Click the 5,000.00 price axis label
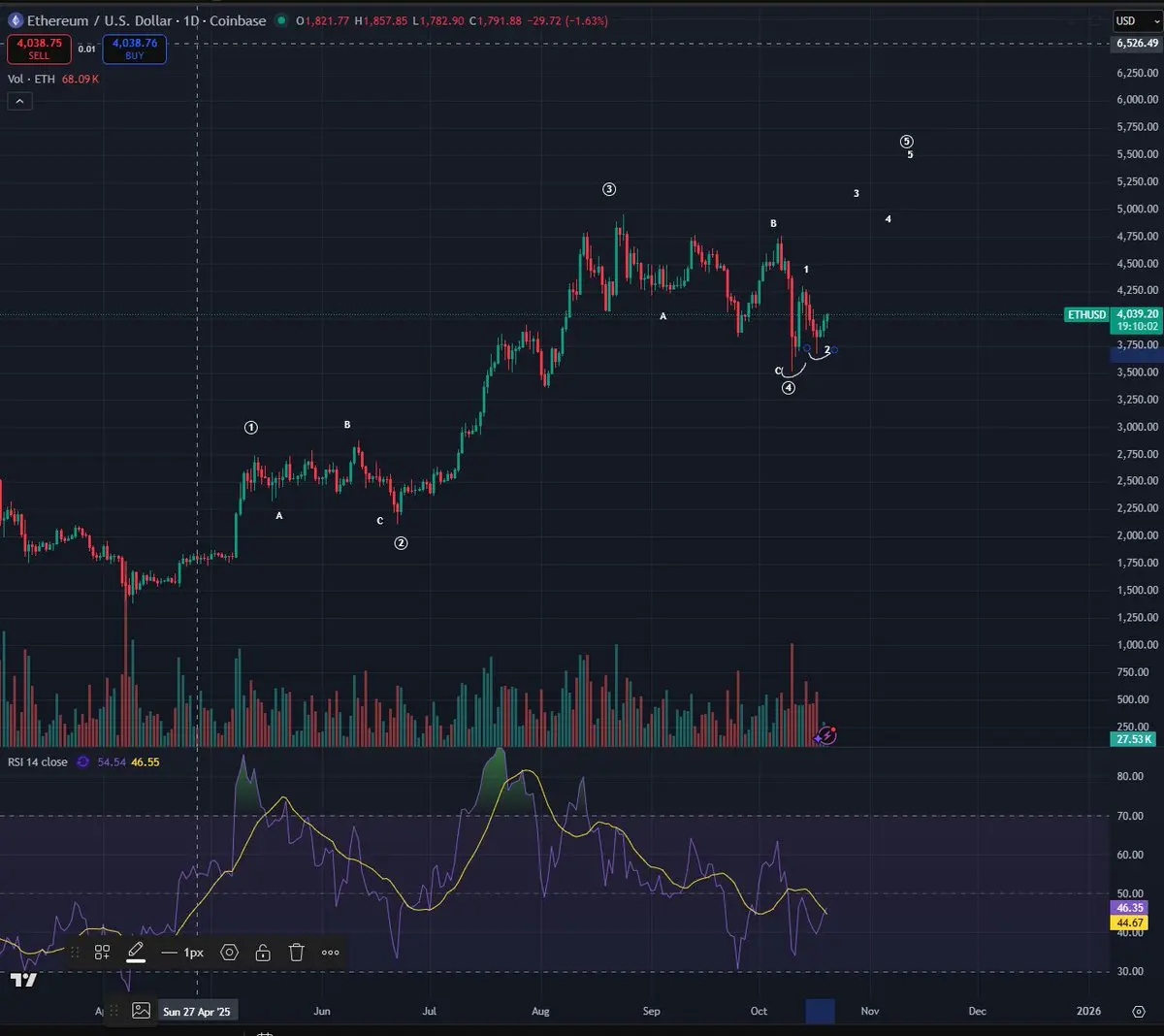The width and height of the screenshot is (1164, 1036). [x=1137, y=209]
